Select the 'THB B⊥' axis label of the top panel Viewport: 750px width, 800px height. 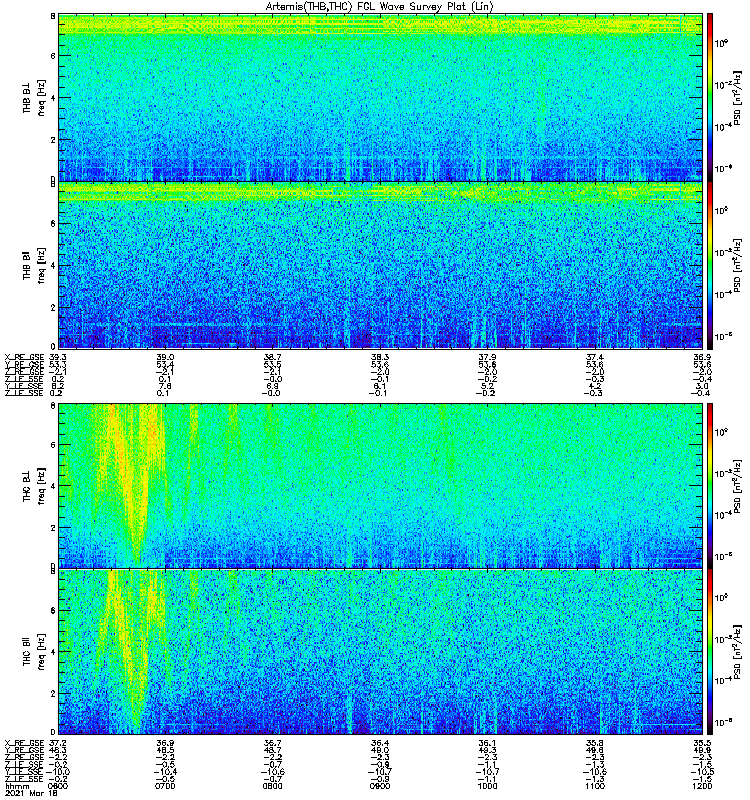click(27, 97)
